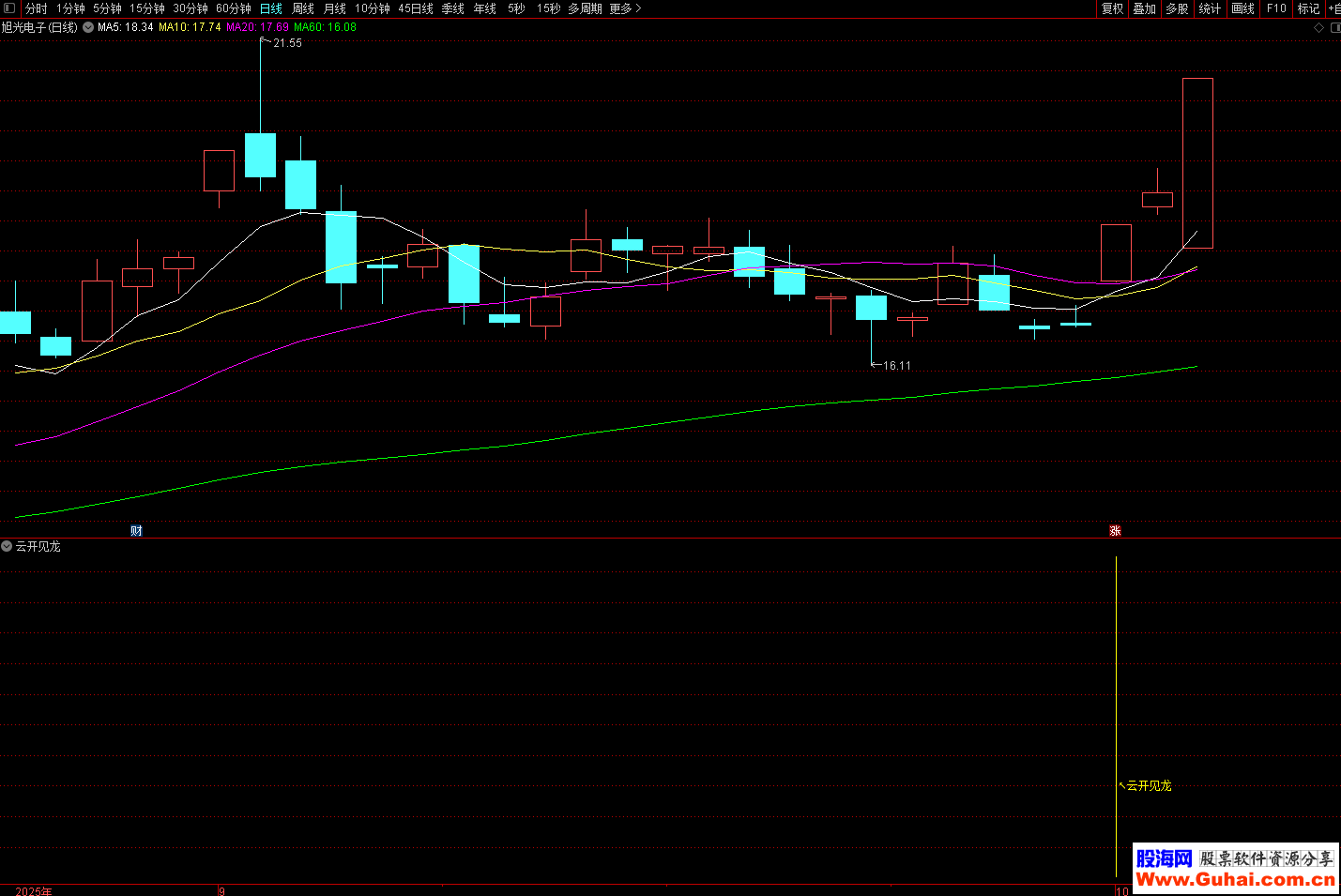The width and height of the screenshot is (1341, 896).
Task: Click the red 涨 marker on the chart
Action: coord(1115,531)
